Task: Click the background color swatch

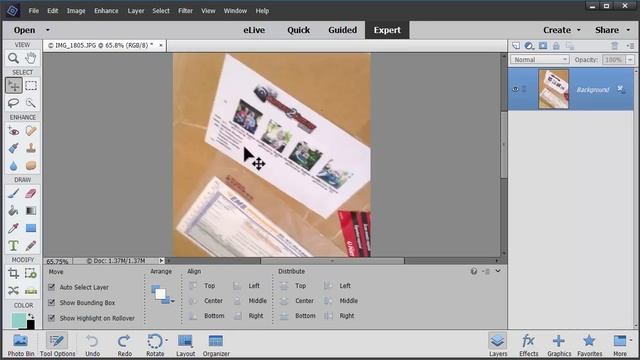Action: (x=31, y=325)
